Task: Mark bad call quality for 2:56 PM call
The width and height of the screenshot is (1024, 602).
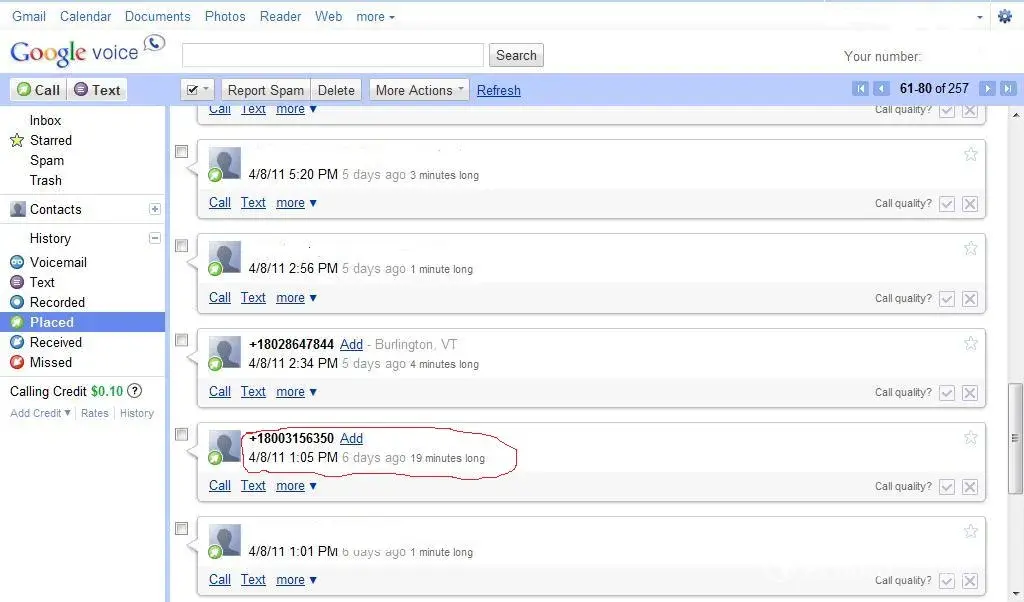Action: click(x=969, y=299)
